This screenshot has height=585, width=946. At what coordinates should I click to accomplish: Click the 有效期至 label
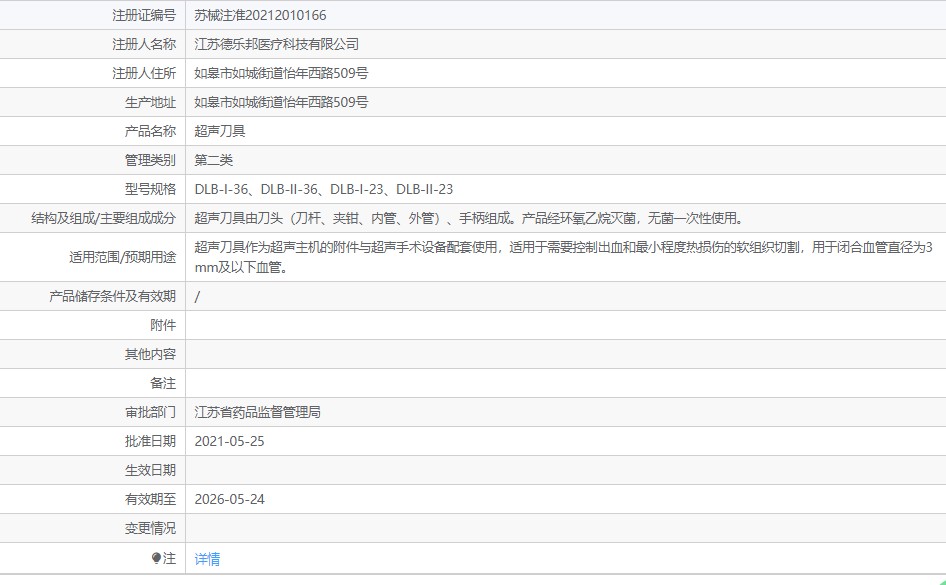point(150,499)
